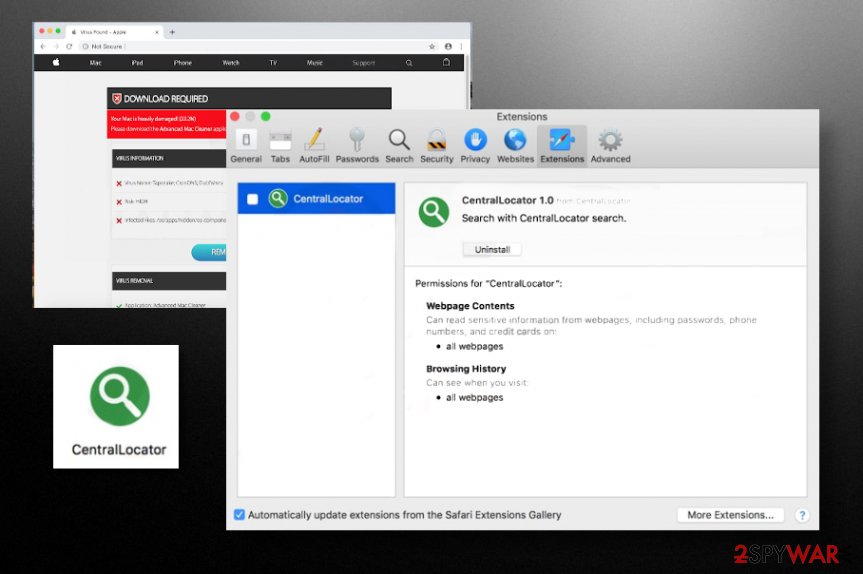Open the Search preferences pane
The image size is (863, 574).
(399, 145)
